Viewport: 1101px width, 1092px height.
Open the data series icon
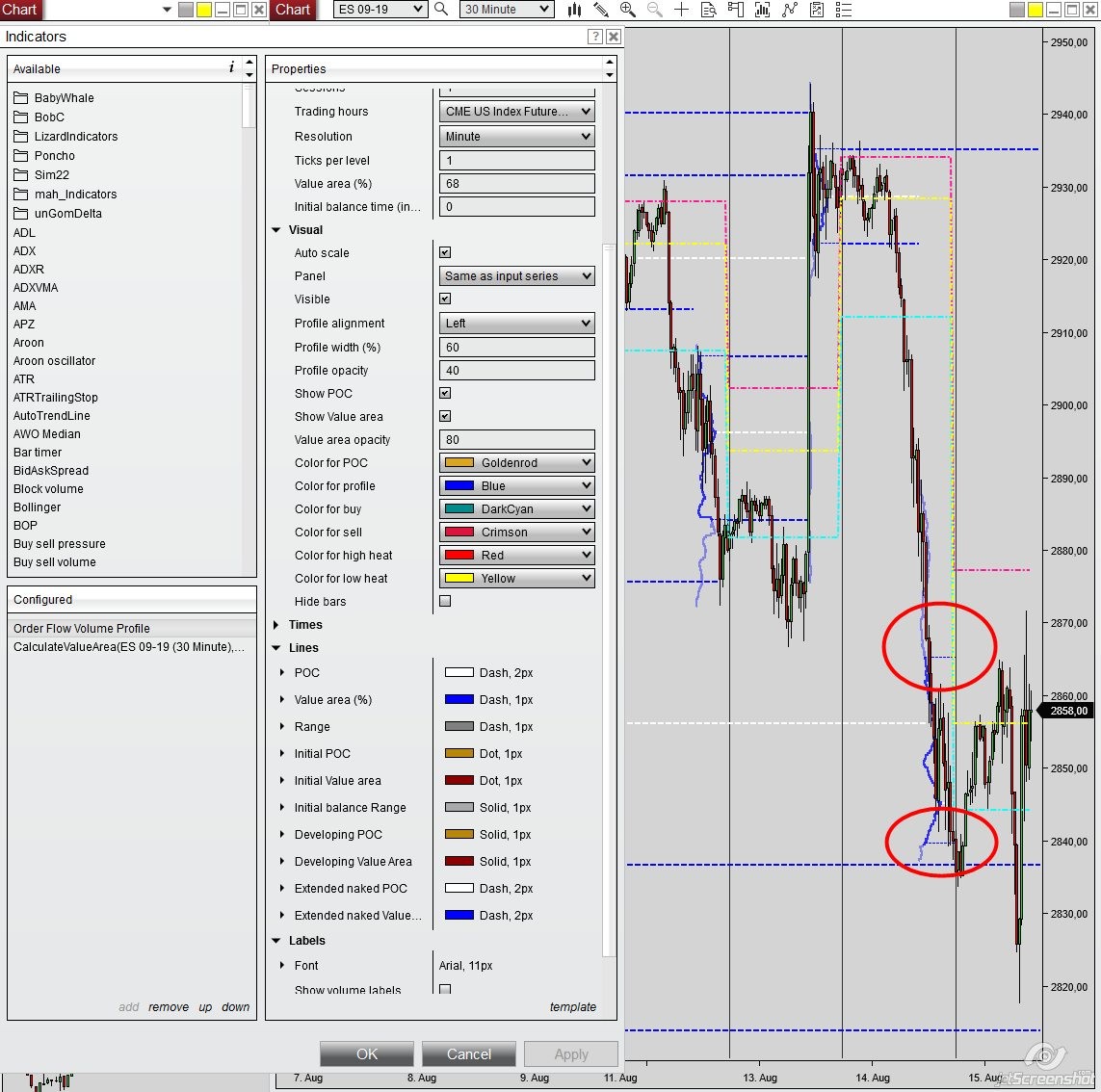pyautogui.click(x=763, y=9)
